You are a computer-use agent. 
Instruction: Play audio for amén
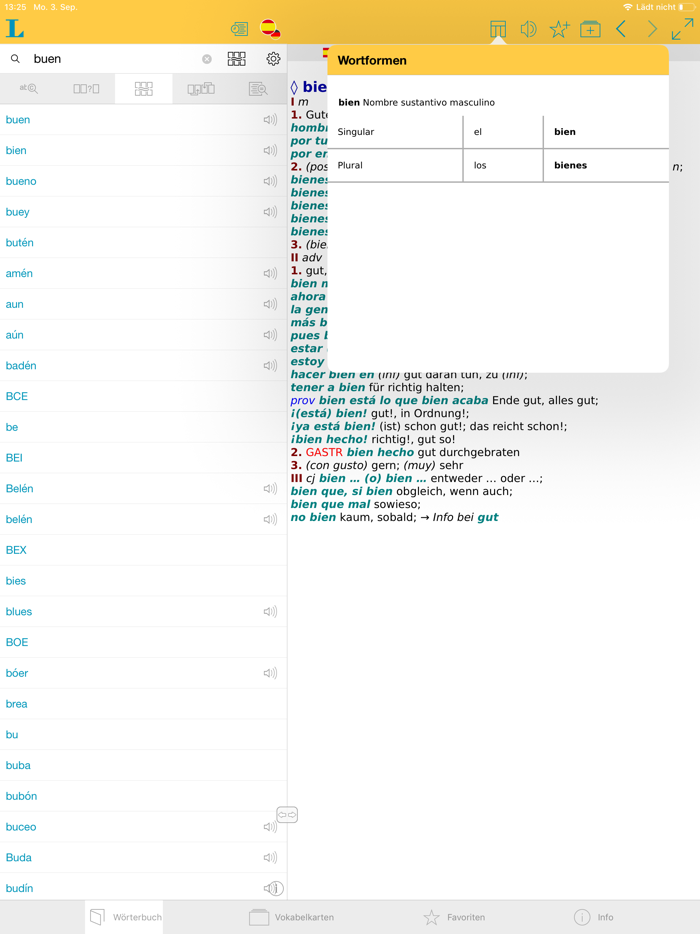click(270, 273)
